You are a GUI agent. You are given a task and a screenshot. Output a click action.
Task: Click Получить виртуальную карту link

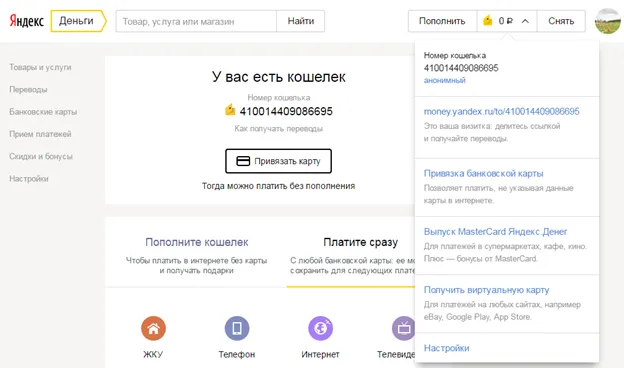486,290
